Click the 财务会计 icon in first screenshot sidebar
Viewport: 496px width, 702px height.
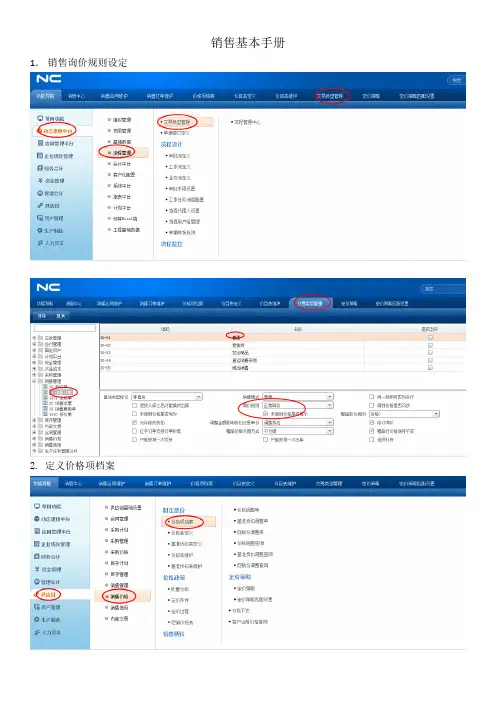tap(40, 168)
